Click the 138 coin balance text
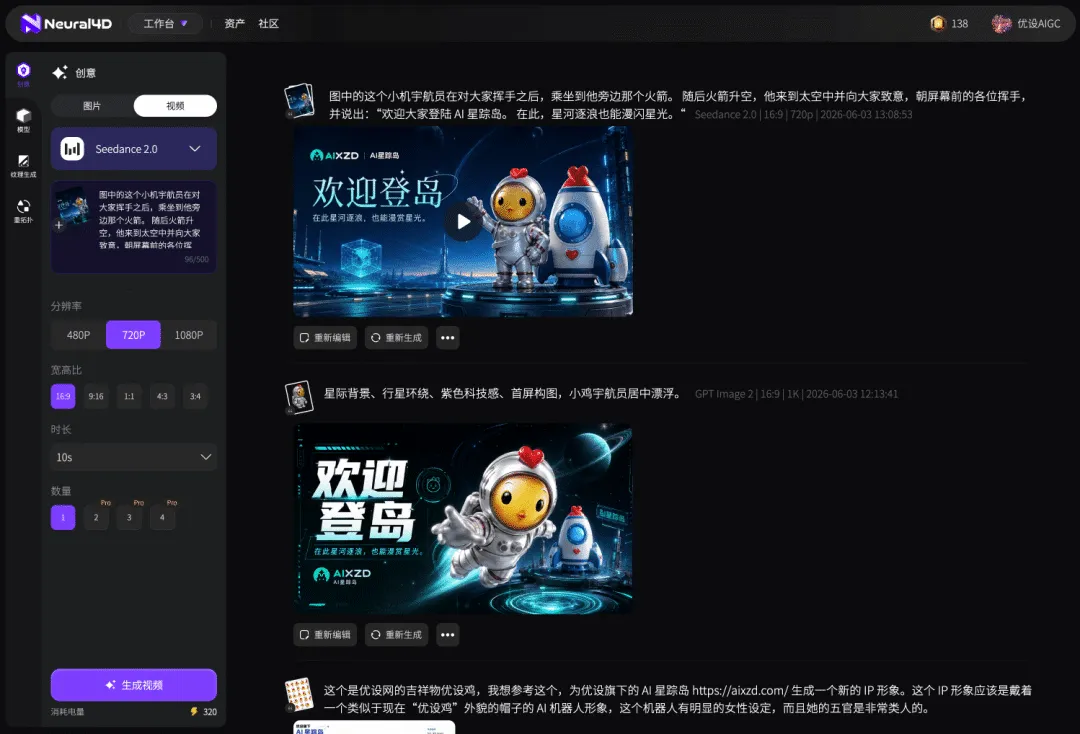The height and width of the screenshot is (734, 1080). point(959,23)
